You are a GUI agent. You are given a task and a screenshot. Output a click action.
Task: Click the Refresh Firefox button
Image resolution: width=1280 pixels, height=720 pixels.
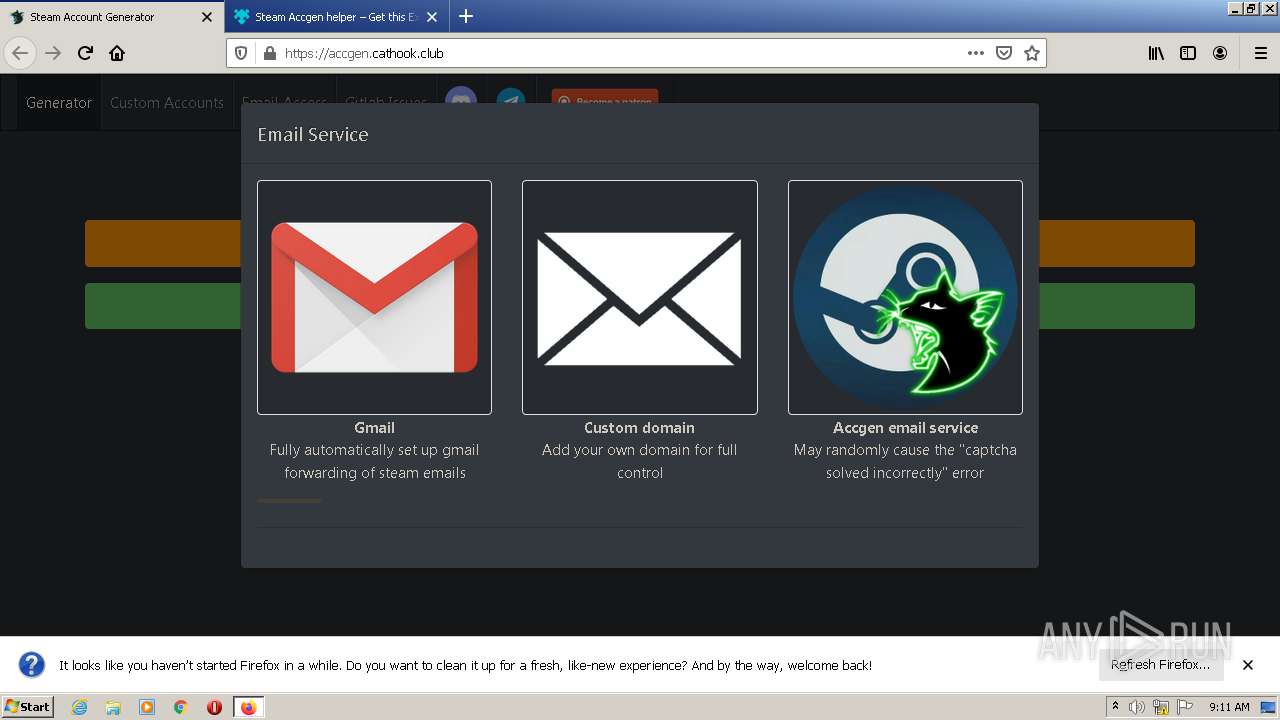[1160, 665]
